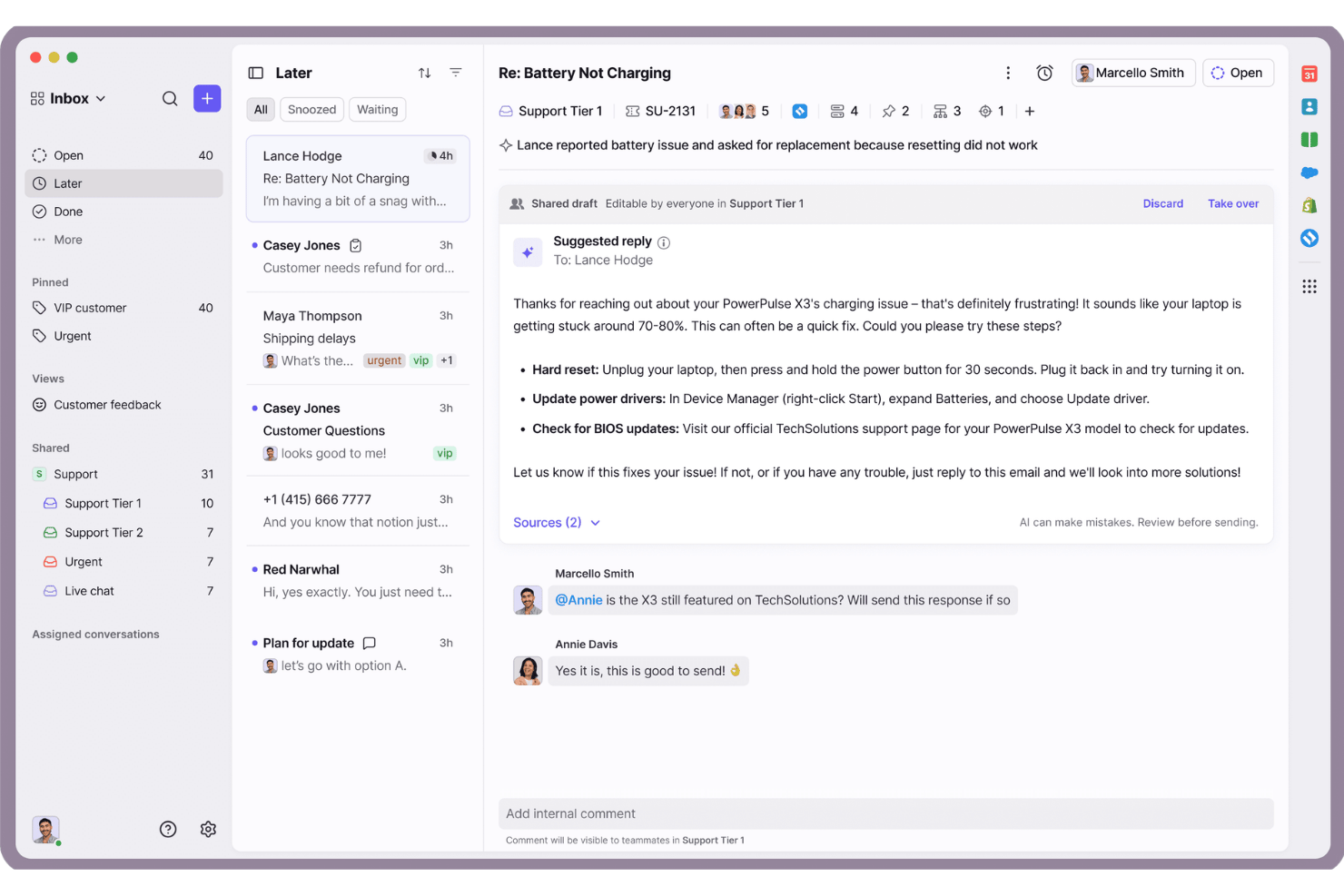Toggle the sidebar panel icon beside Later
The height and width of the screenshot is (896, 1344).
256,73
